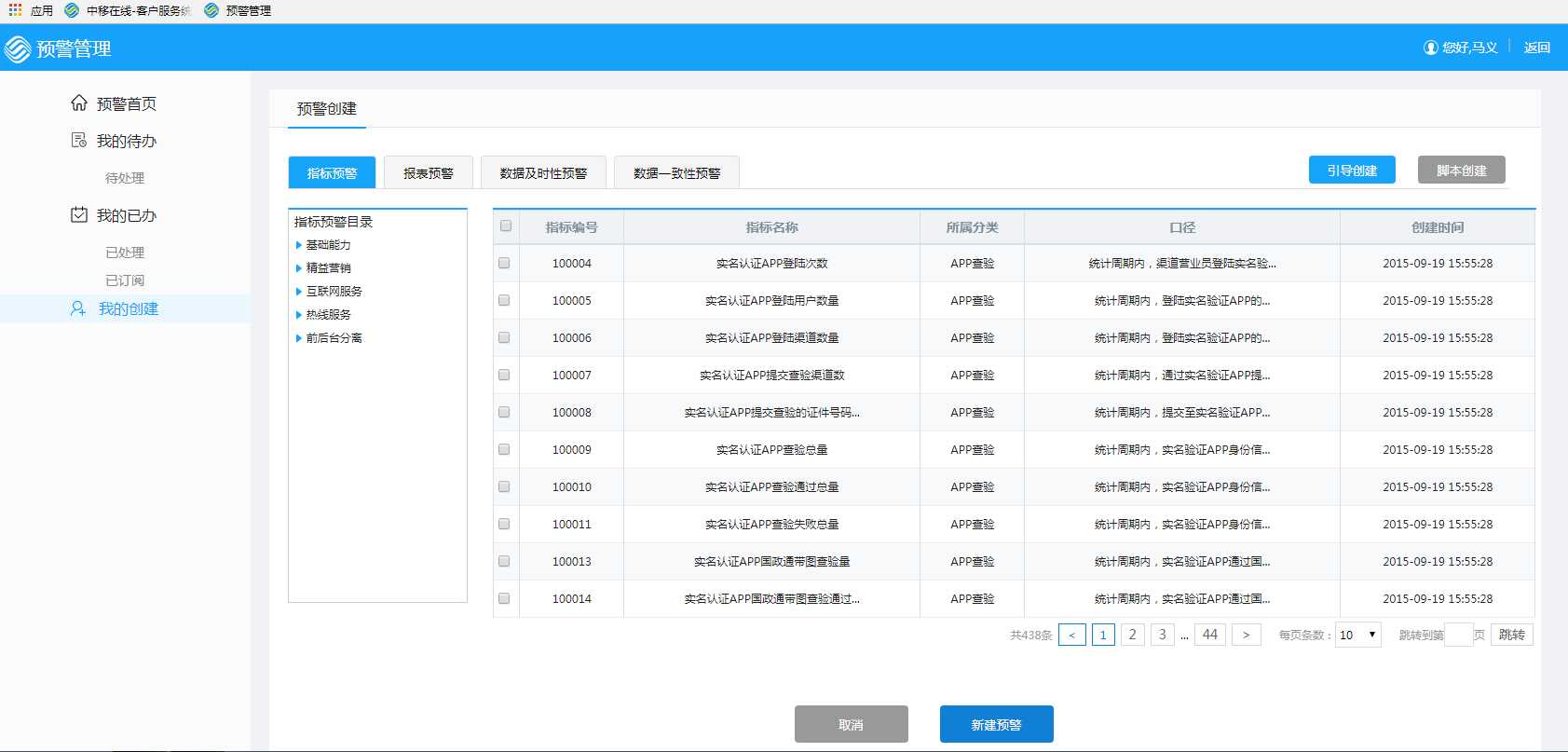Image resolution: width=1568 pixels, height=752 pixels.
Task: Go to the previous page arrow
Action: tap(1071, 635)
